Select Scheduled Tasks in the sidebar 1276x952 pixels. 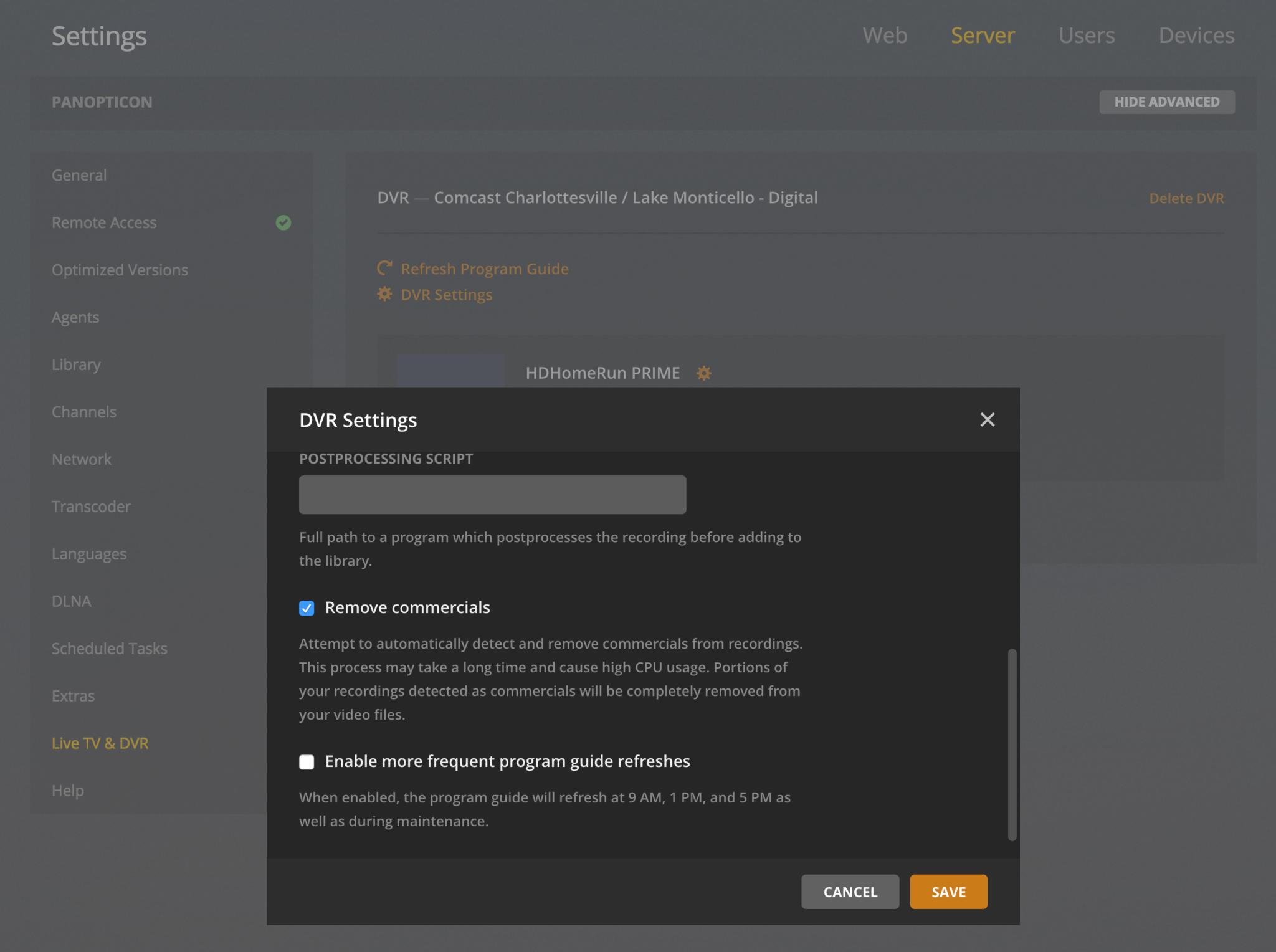(109, 649)
